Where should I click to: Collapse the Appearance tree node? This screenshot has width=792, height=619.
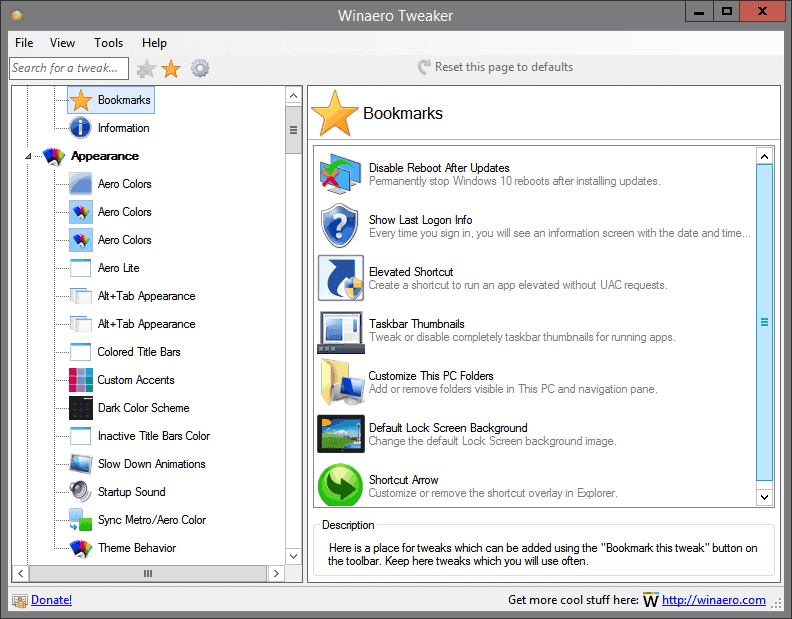[28, 157]
